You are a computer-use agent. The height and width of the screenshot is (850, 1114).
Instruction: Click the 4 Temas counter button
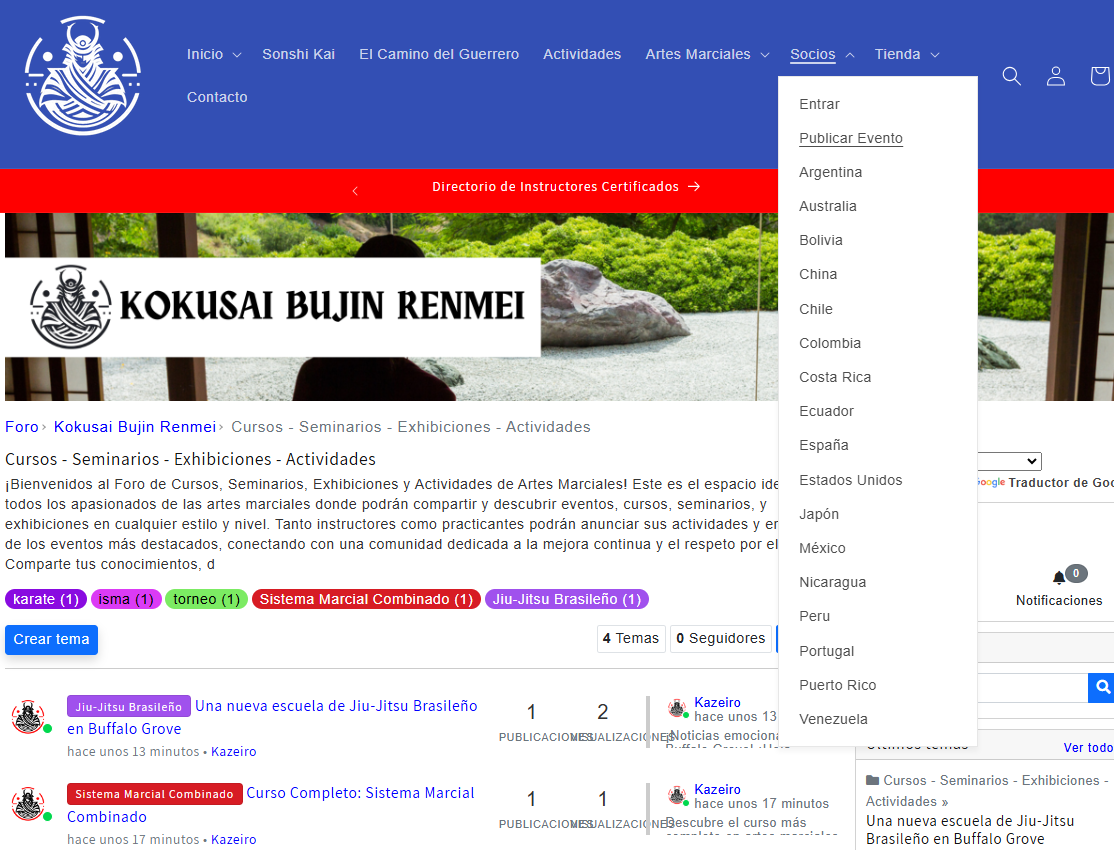click(631, 638)
